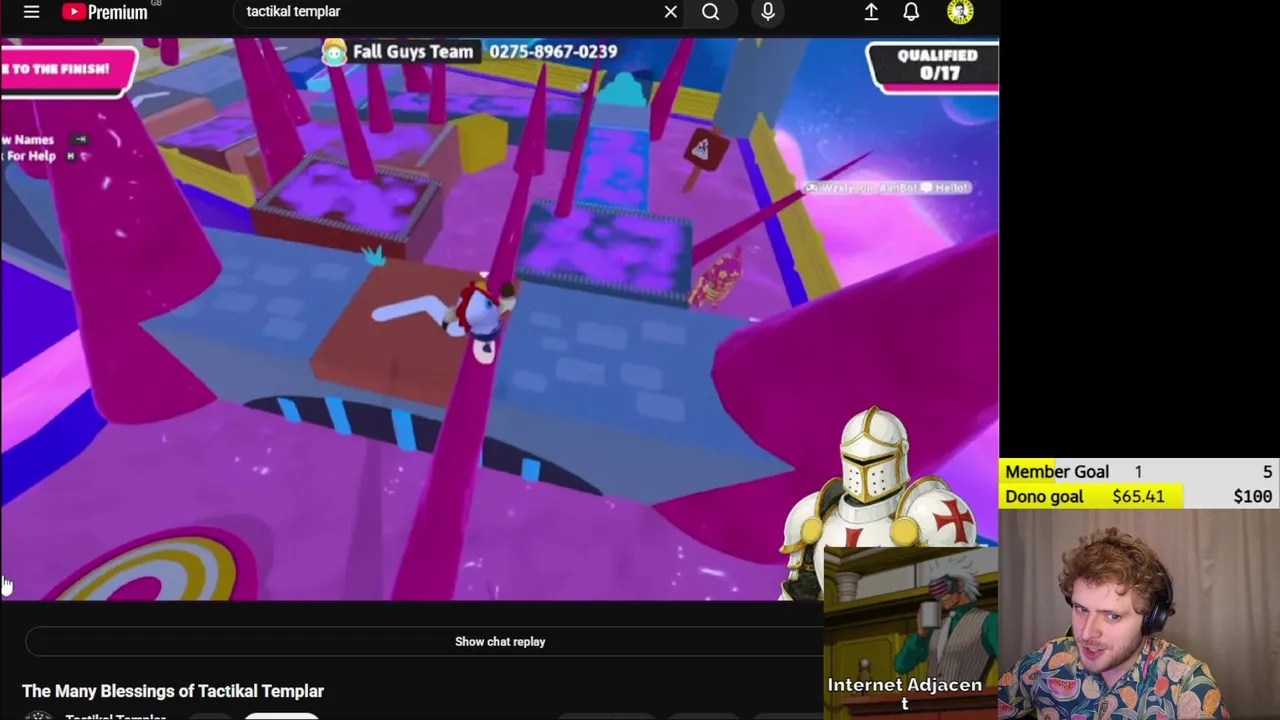Go to the YouTube Premium home logo
Screen dimensions: 1280x720
[105, 12]
